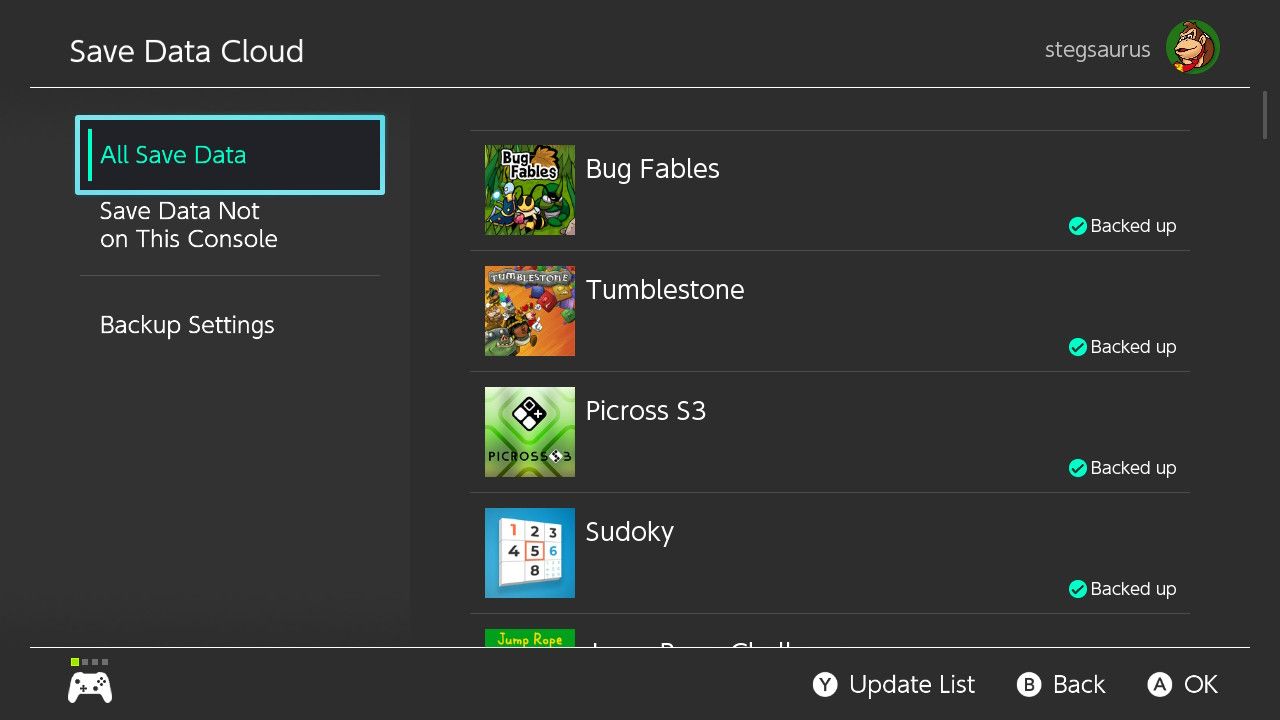Open Backup Settings

coord(187,325)
